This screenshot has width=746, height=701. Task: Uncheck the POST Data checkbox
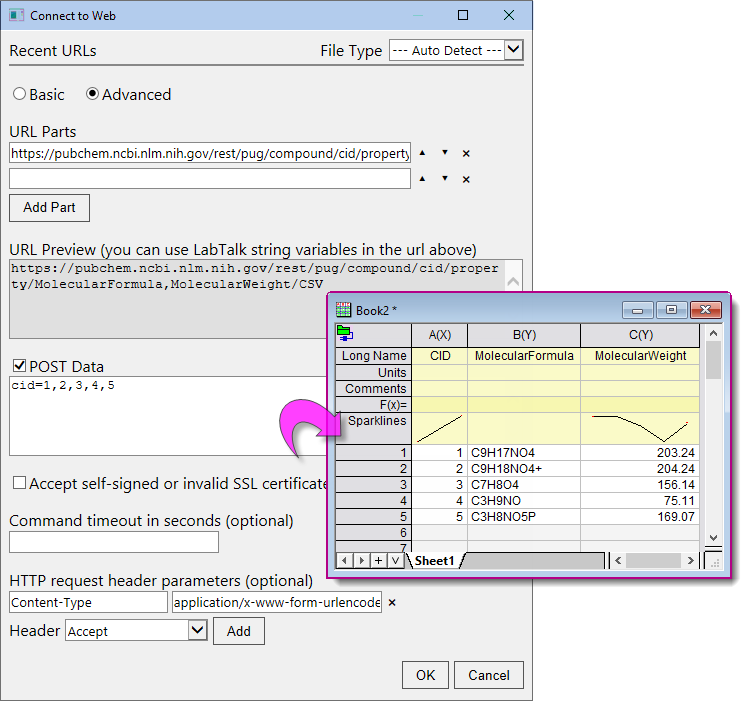click(x=18, y=366)
